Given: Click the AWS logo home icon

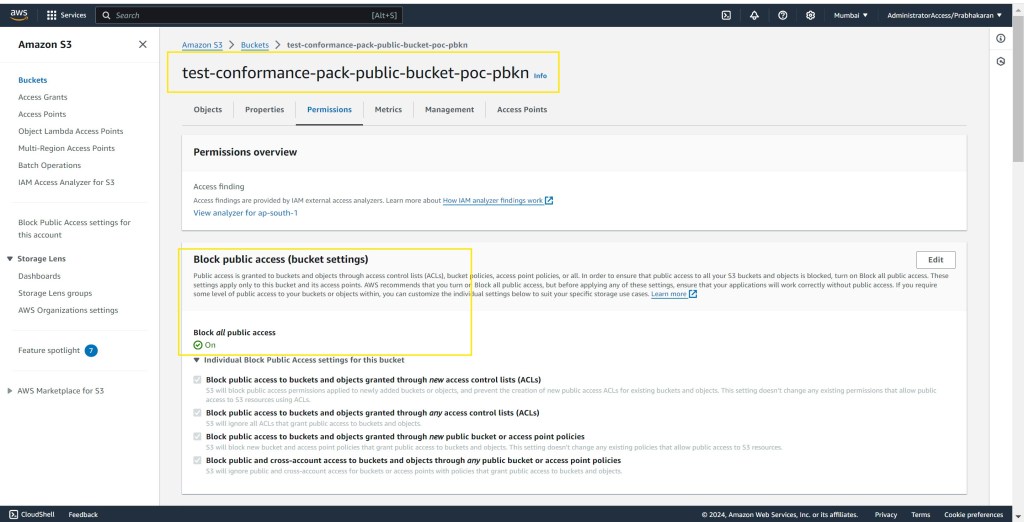Looking at the screenshot, I should (x=19, y=15).
